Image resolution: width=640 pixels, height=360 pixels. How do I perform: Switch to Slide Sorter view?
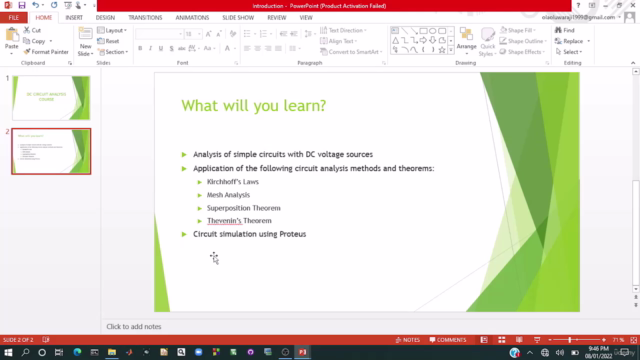pyautogui.click(x=502, y=340)
